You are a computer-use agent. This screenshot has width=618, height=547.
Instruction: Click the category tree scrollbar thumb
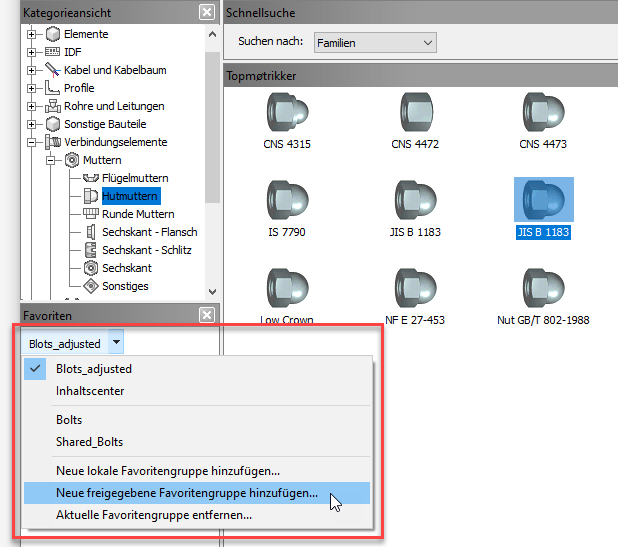click(x=212, y=127)
